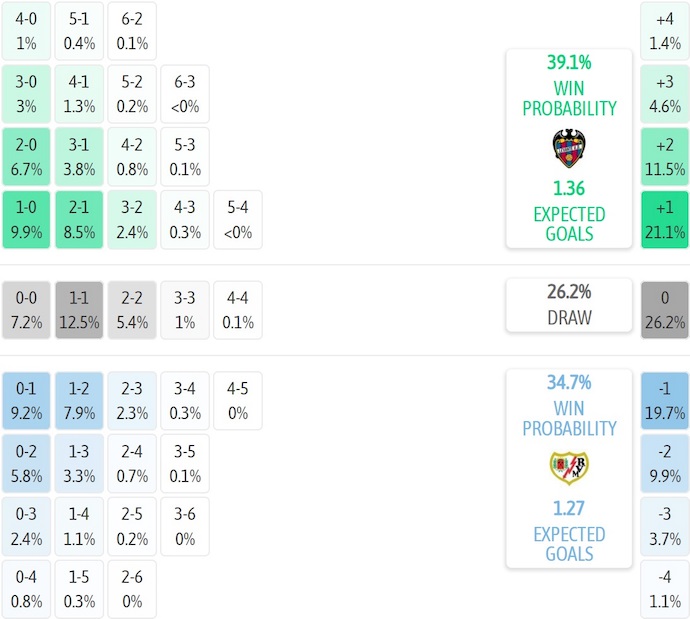
Task: Select the 2-2 draw score cell
Action: pyautogui.click(x=132, y=310)
